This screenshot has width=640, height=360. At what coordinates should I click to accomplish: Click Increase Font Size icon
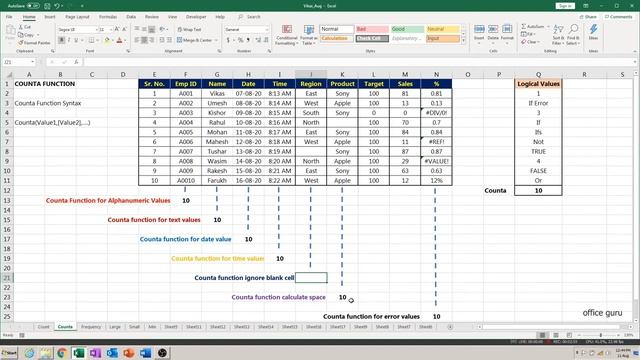pos(117,29)
